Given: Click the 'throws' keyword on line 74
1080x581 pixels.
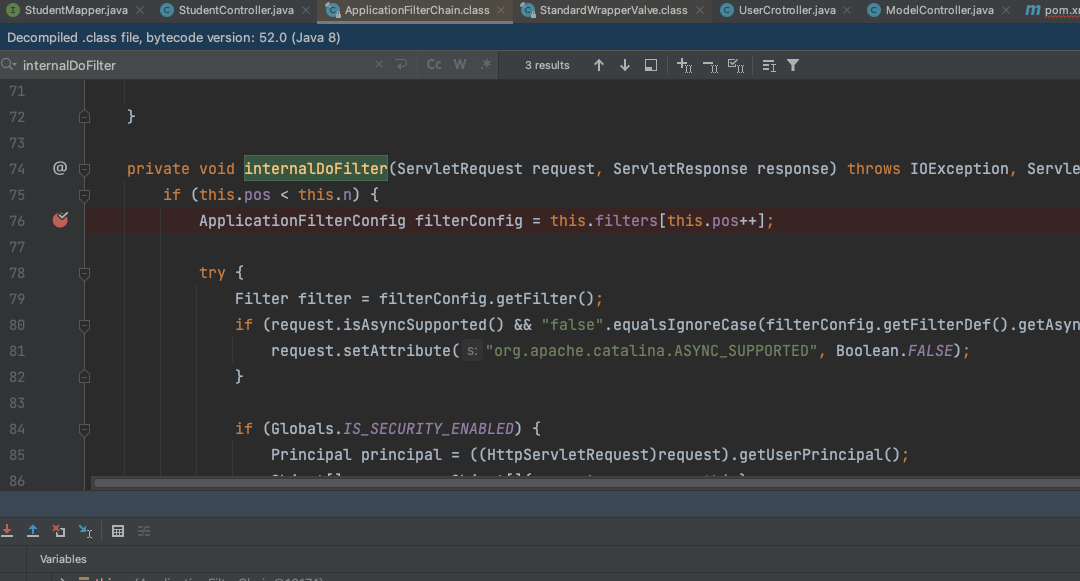Looking at the screenshot, I should 873,169.
